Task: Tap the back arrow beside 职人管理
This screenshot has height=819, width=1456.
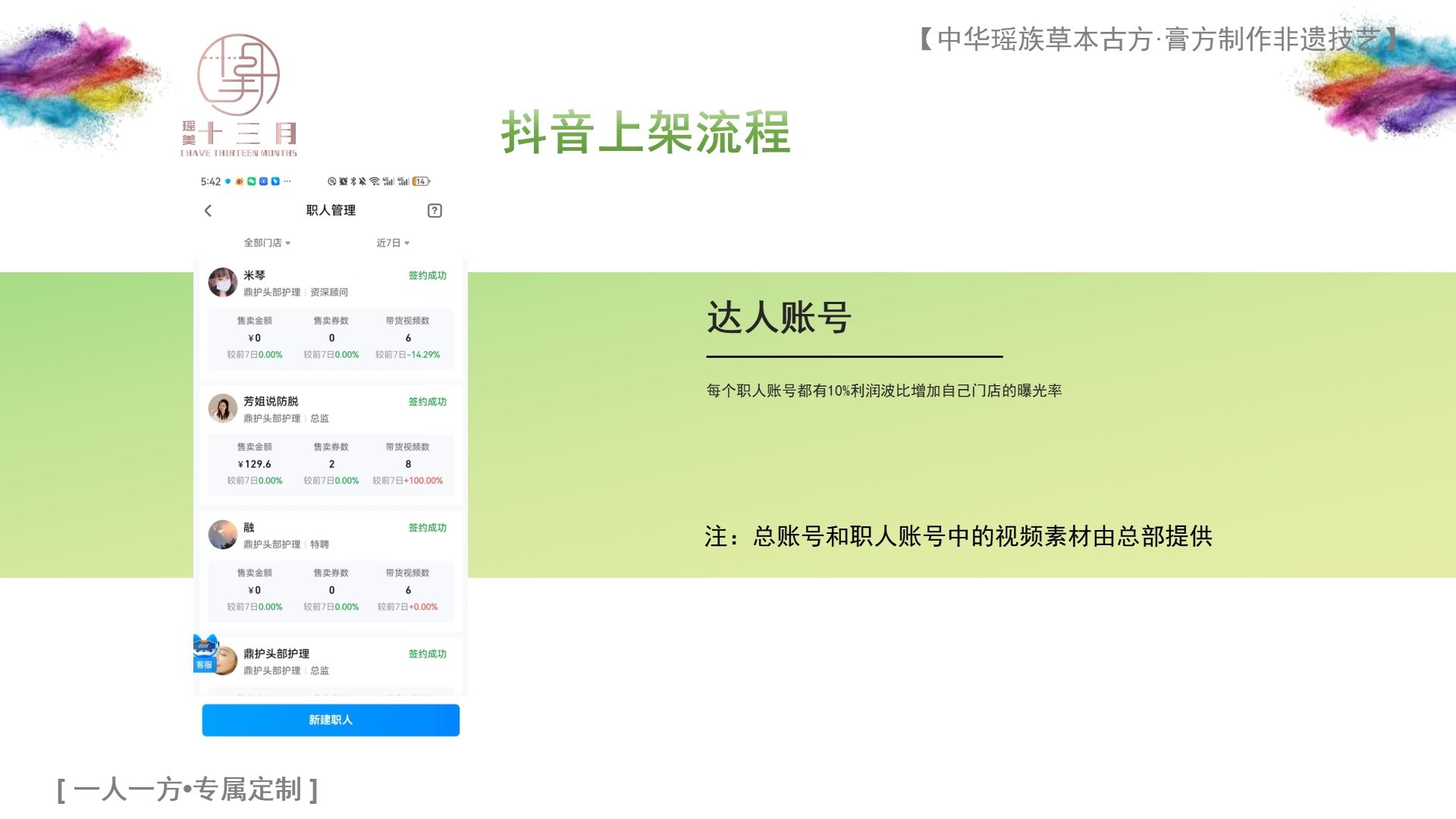Action: point(209,211)
